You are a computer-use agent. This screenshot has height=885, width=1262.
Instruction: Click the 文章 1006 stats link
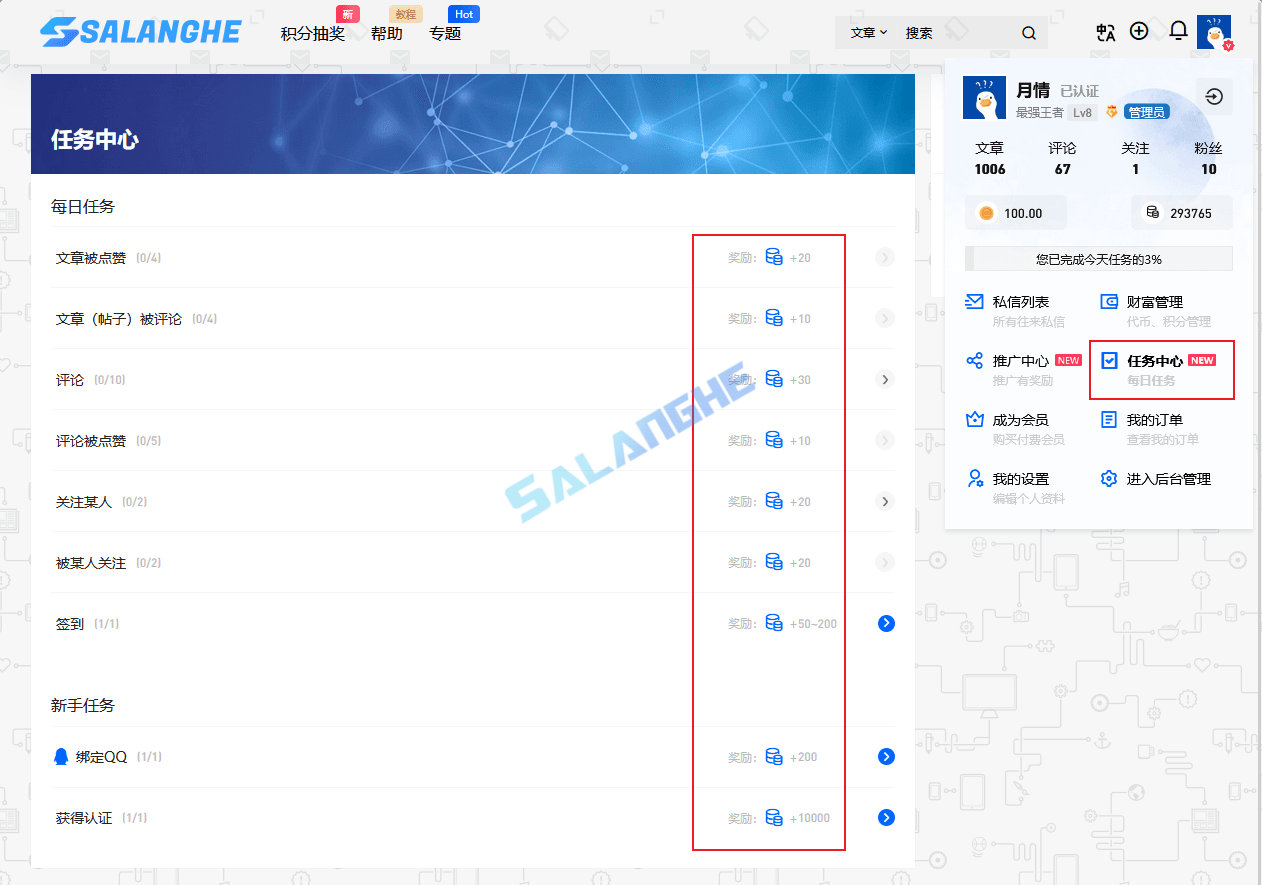point(989,158)
